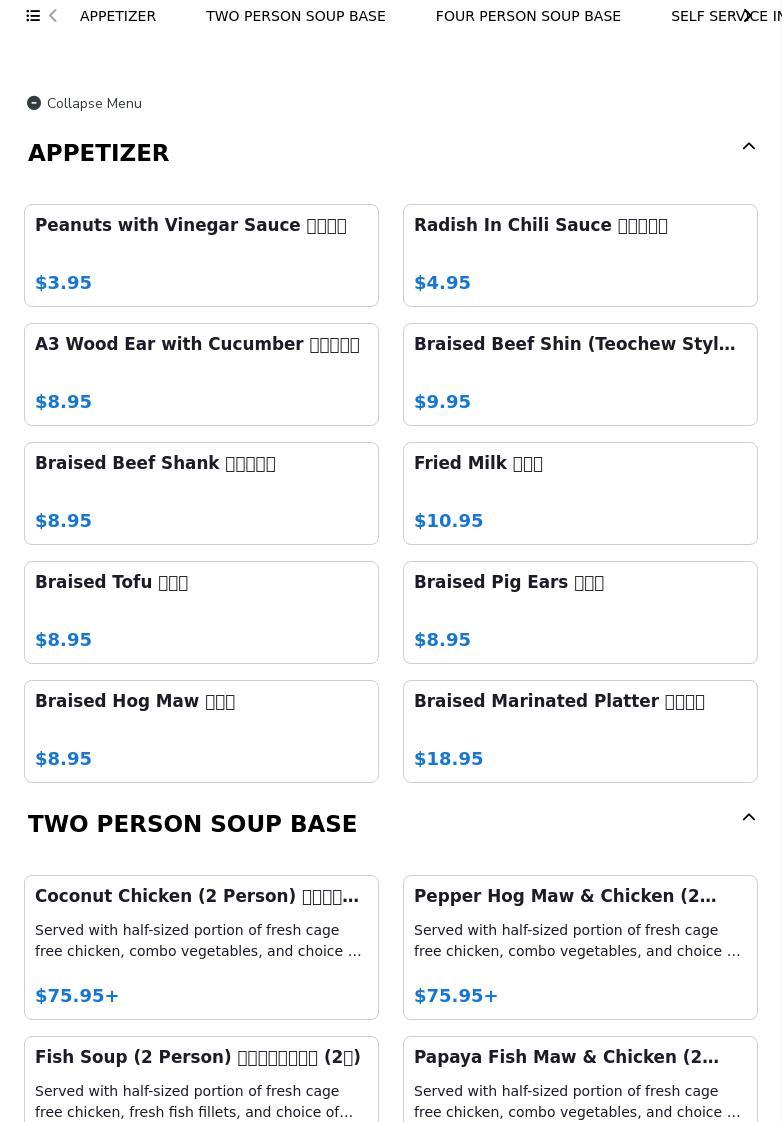
Task: Open Braised Beef Shin Teochew Style item
Action: tap(580, 374)
